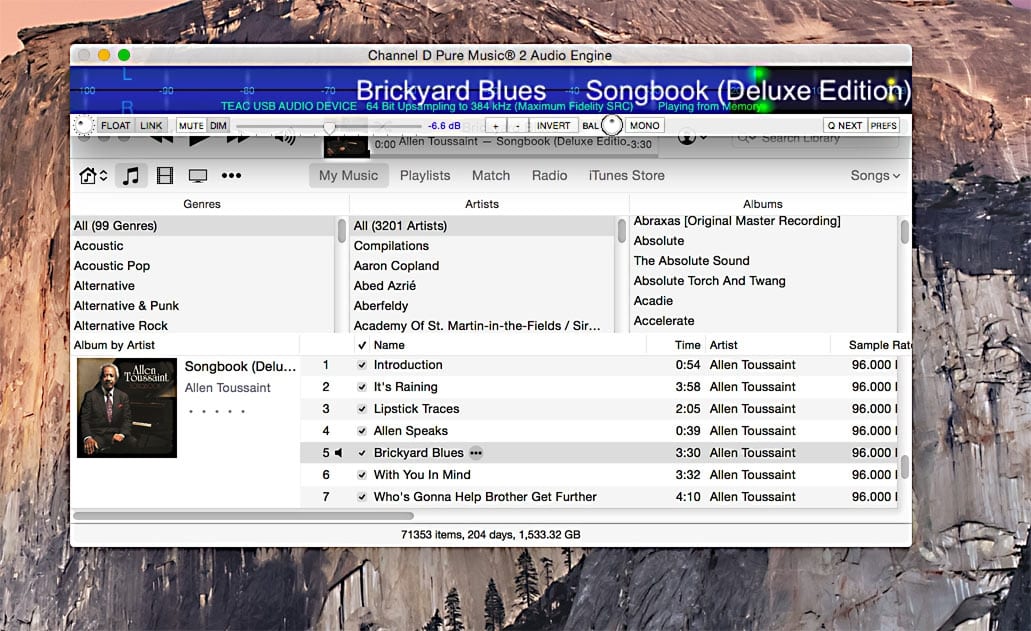Open the Music library view icon
The height and width of the screenshot is (631, 1031).
131,175
